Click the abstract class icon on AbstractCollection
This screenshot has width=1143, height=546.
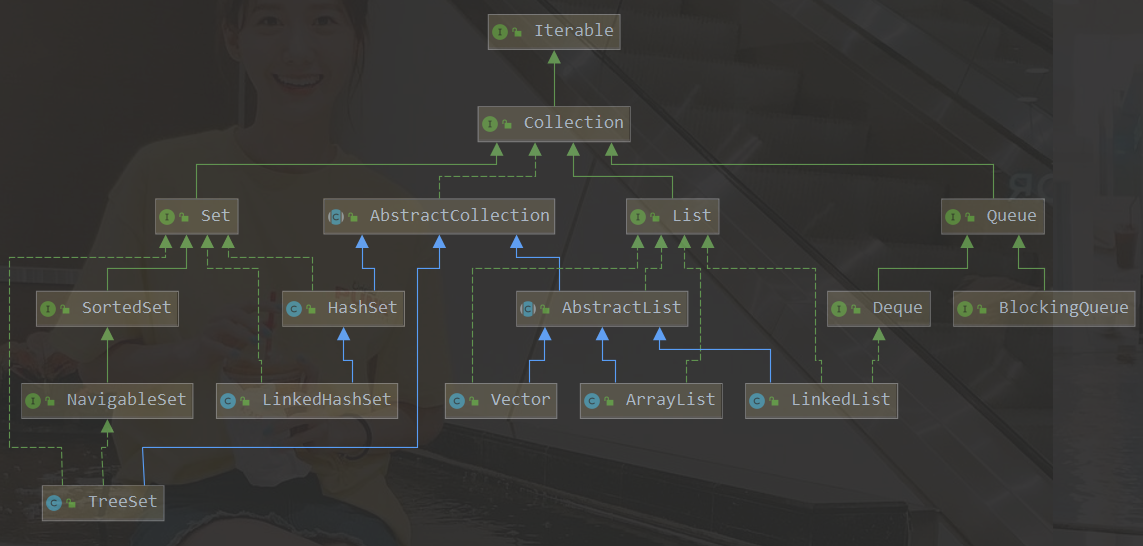[335, 217]
